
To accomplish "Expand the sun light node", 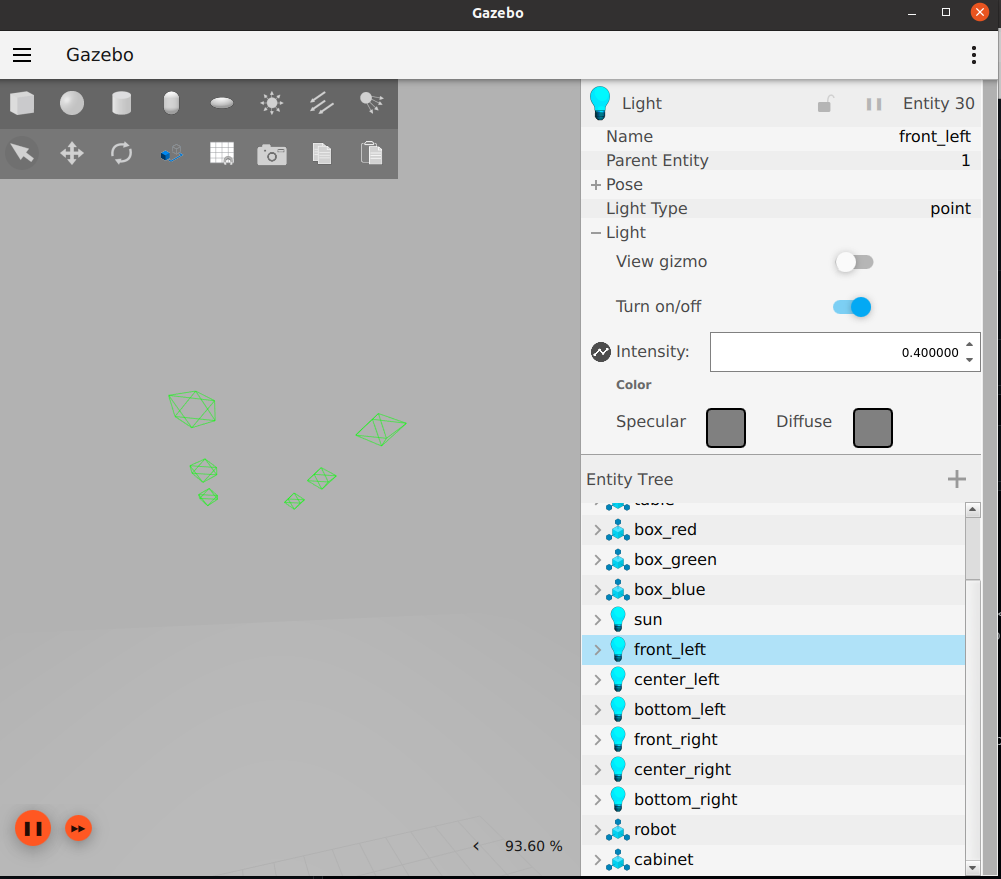I will click(x=598, y=620).
